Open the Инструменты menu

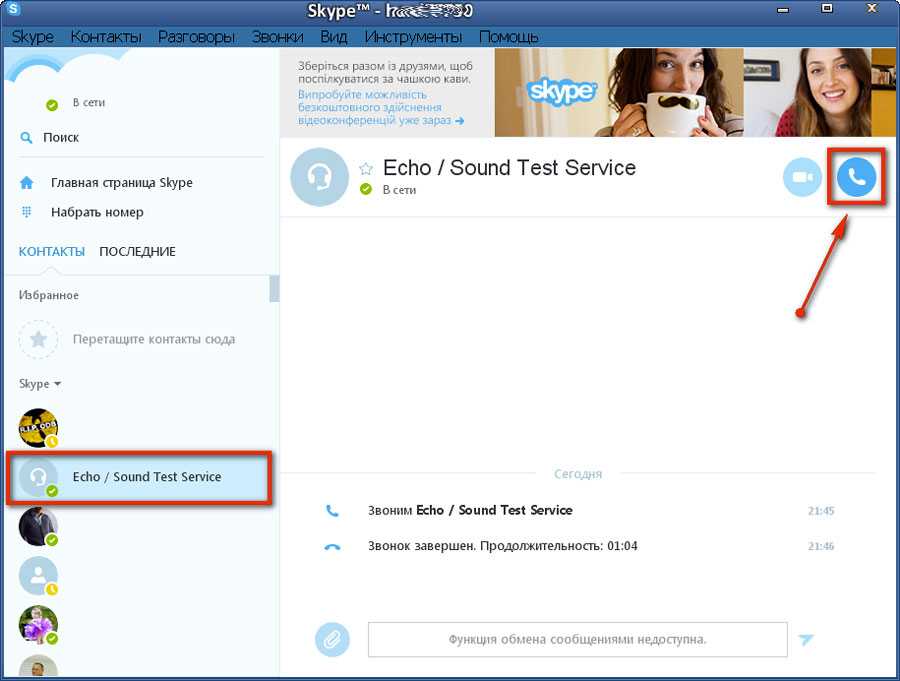point(413,37)
